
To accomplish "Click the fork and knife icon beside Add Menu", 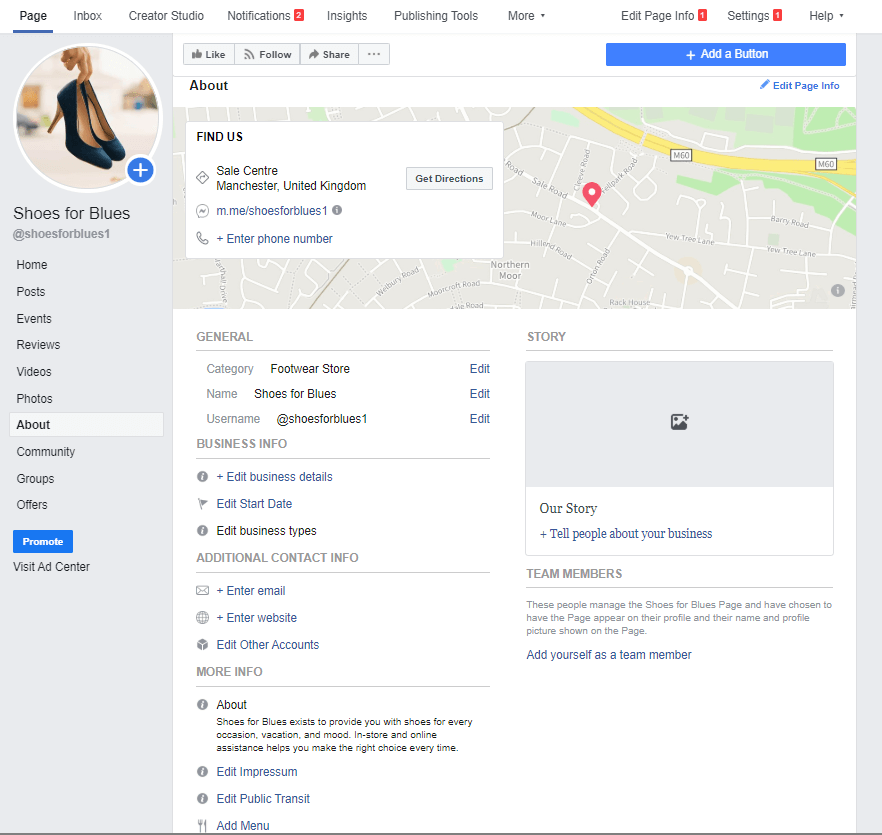I will pos(202,825).
